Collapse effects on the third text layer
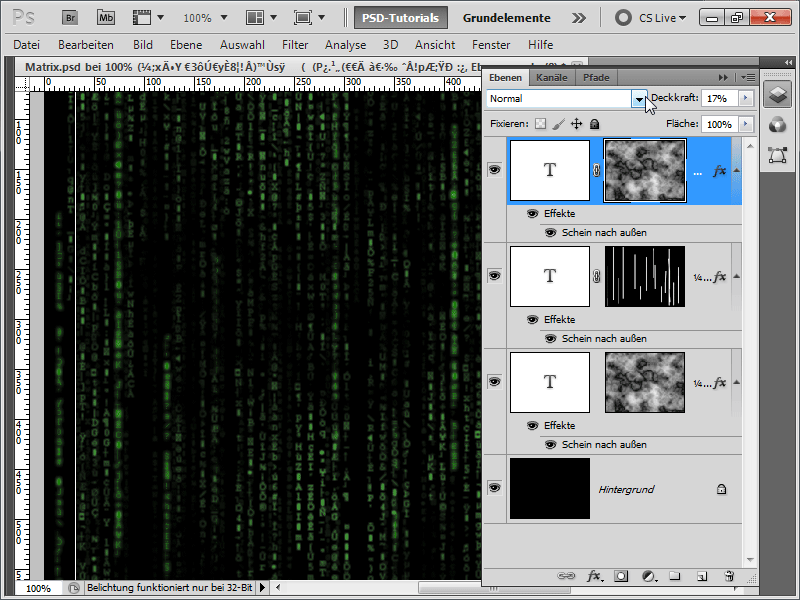 (736, 383)
